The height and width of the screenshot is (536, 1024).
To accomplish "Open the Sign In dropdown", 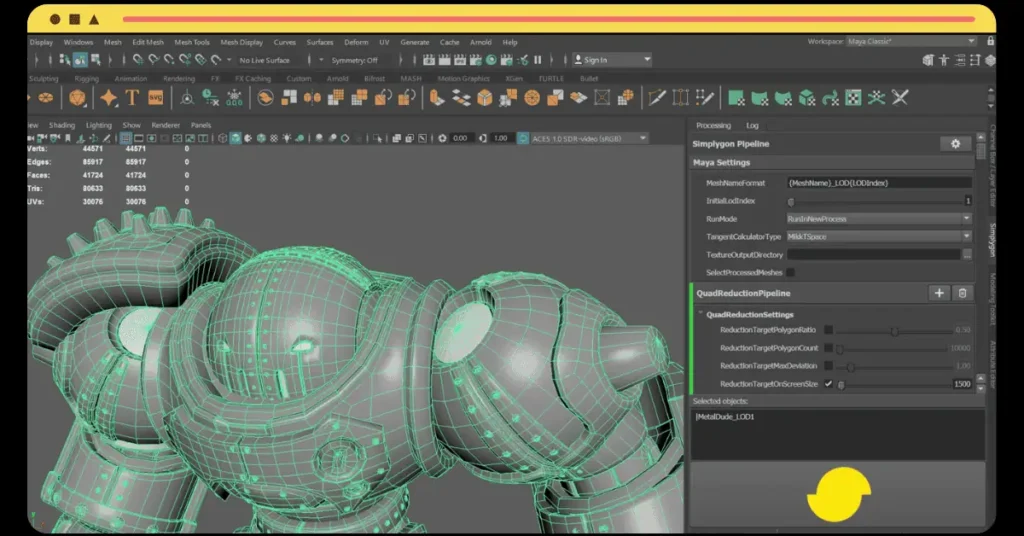I will (x=612, y=60).
